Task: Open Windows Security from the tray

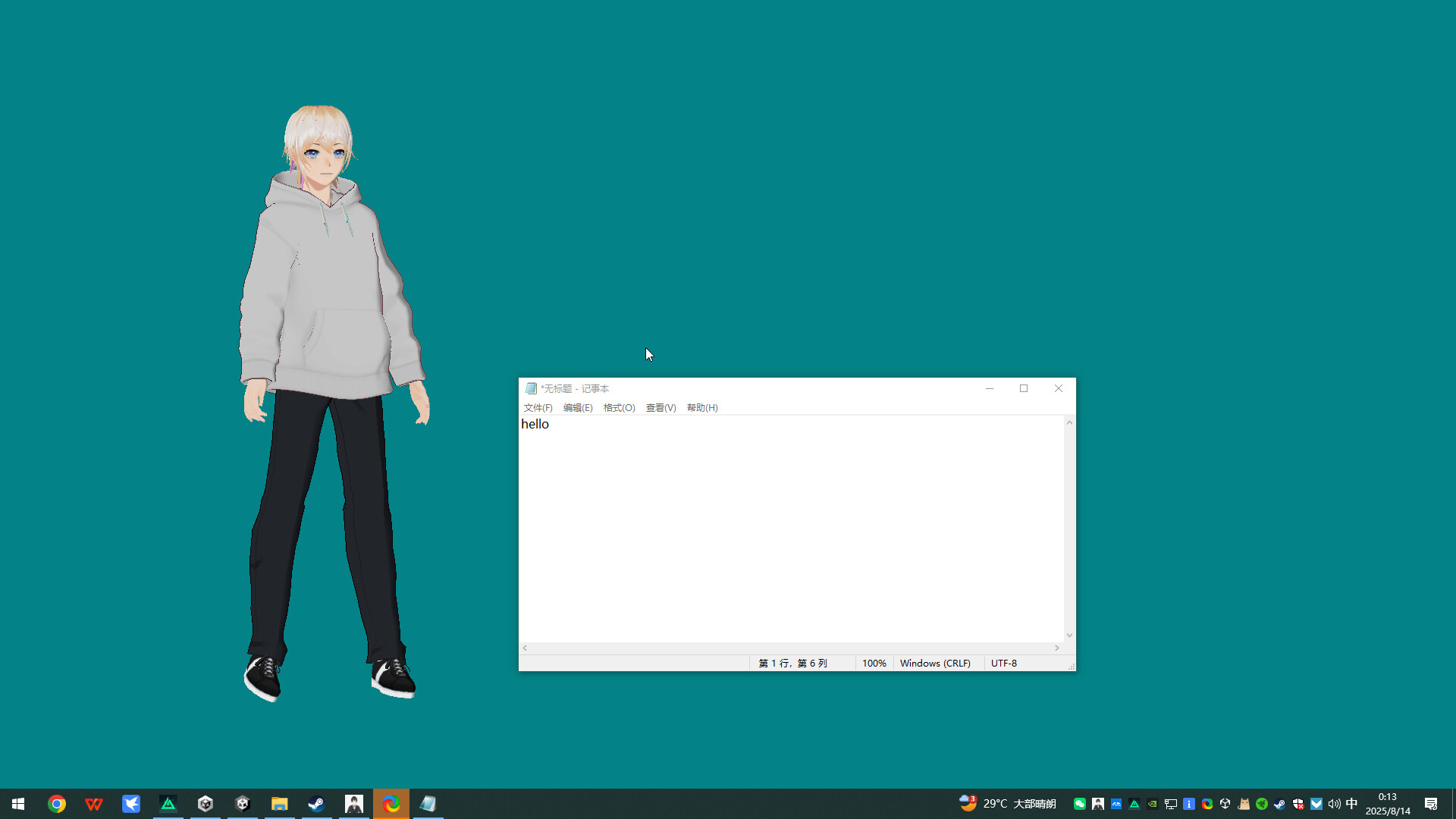Action: pos(1298,803)
